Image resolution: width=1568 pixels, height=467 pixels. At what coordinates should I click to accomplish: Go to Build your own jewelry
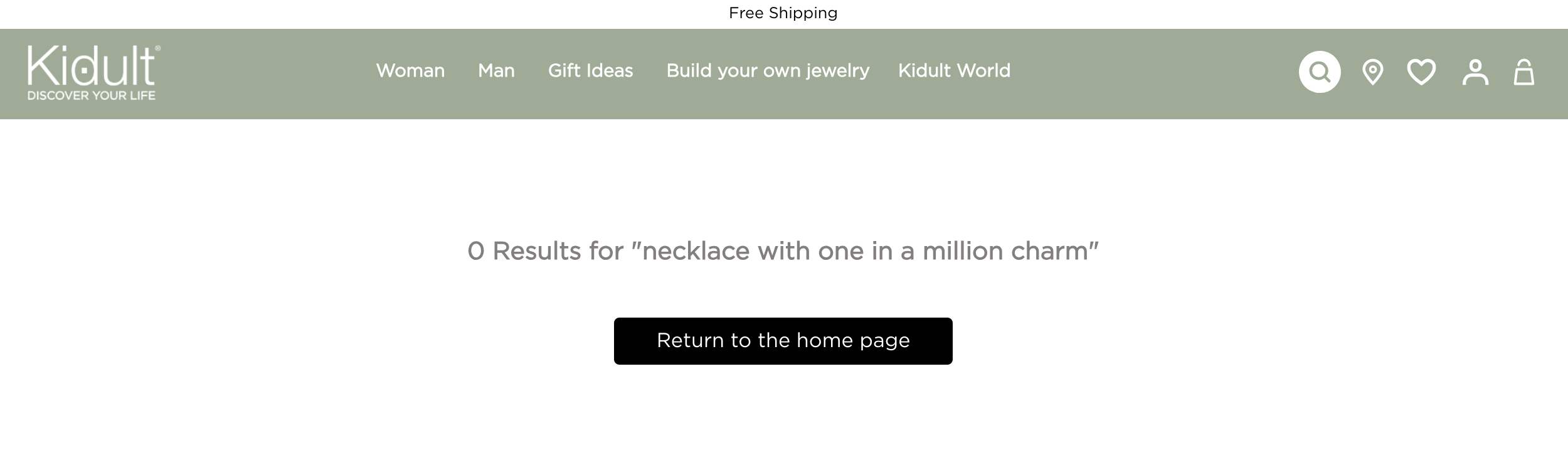[x=768, y=71]
